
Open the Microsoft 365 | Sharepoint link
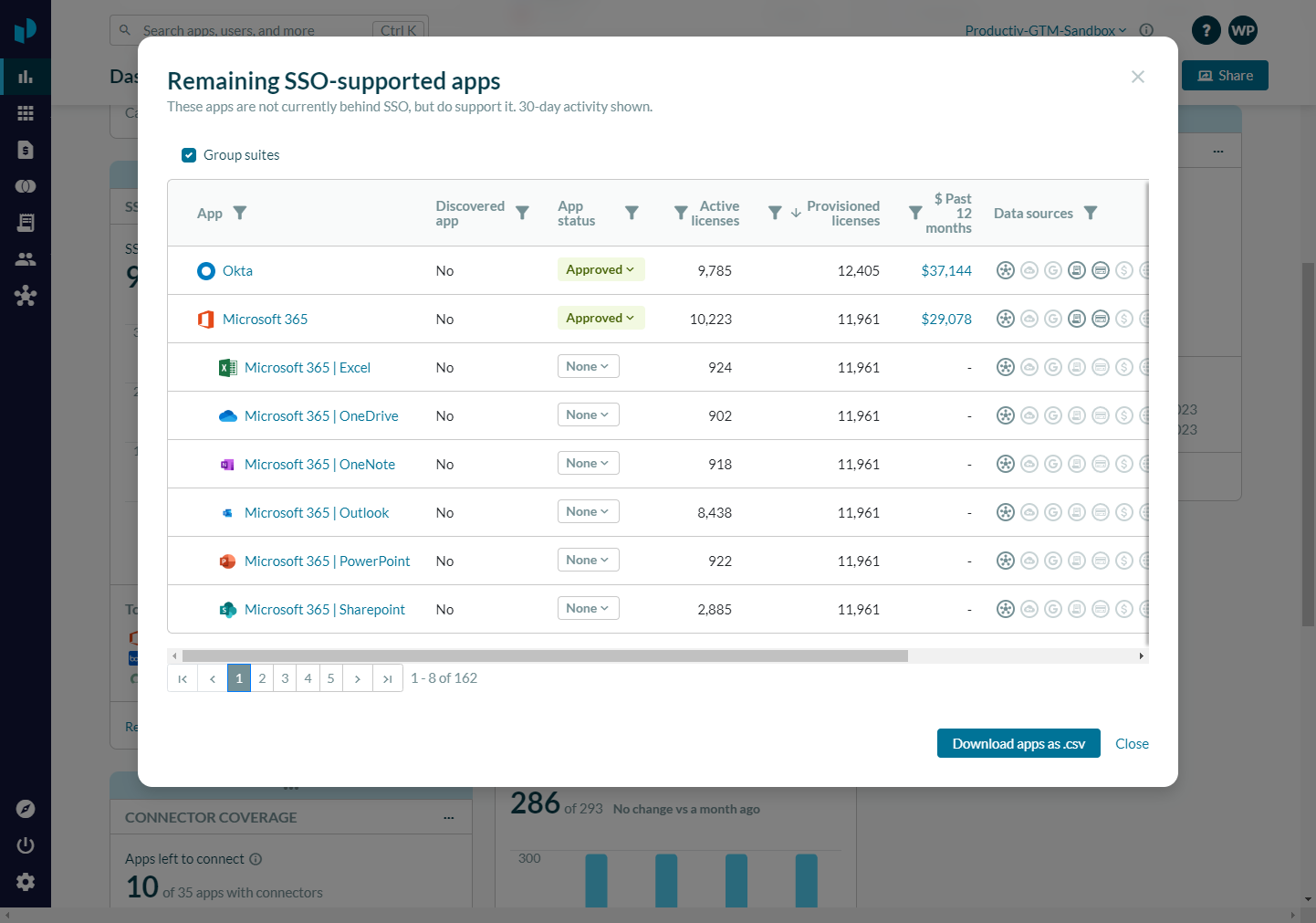pyautogui.click(x=325, y=609)
